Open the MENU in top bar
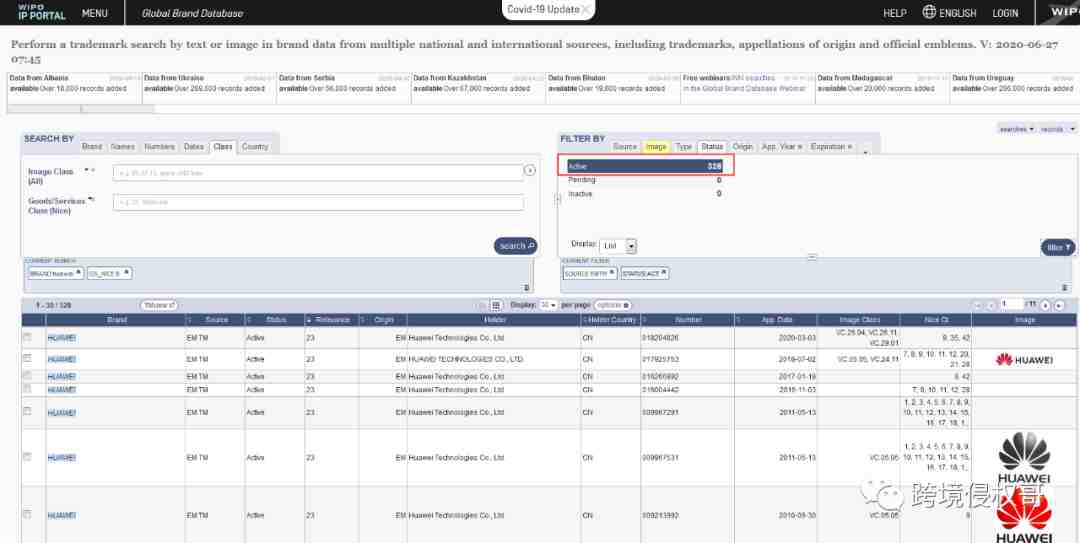 [x=94, y=13]
